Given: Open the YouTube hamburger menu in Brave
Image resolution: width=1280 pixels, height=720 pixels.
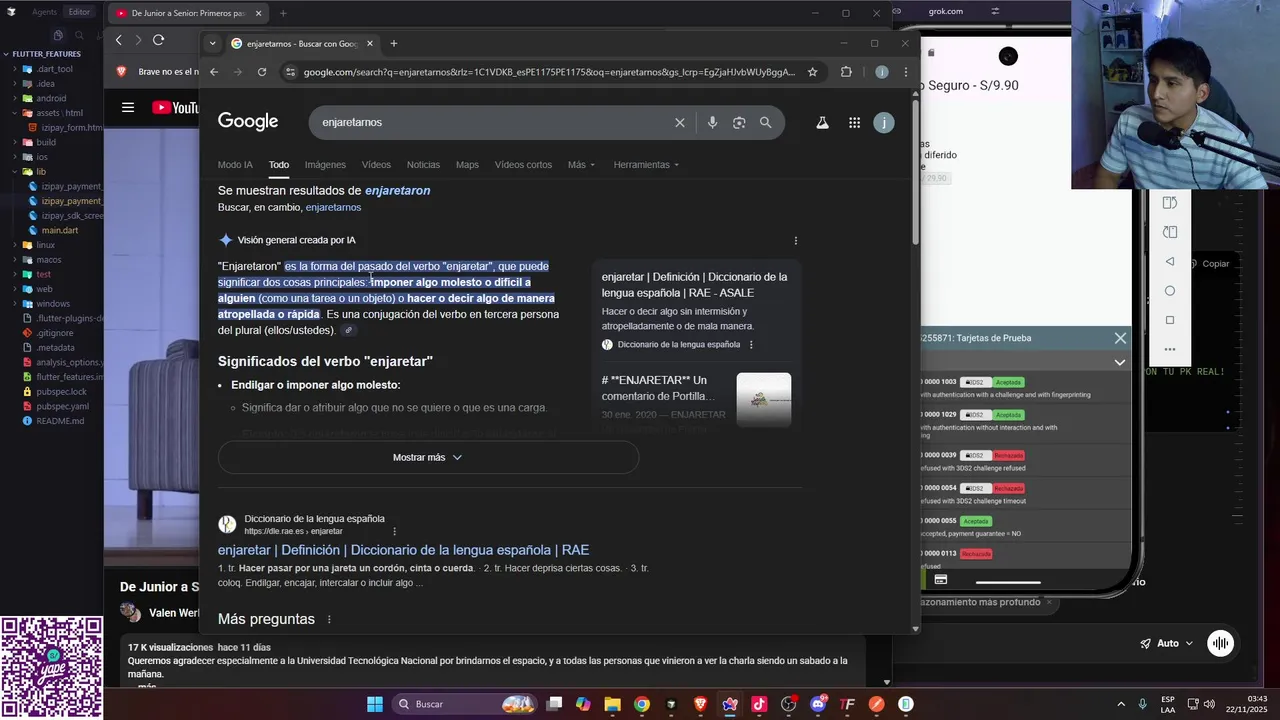Looking at the screenshot, I should click(128, 107).
